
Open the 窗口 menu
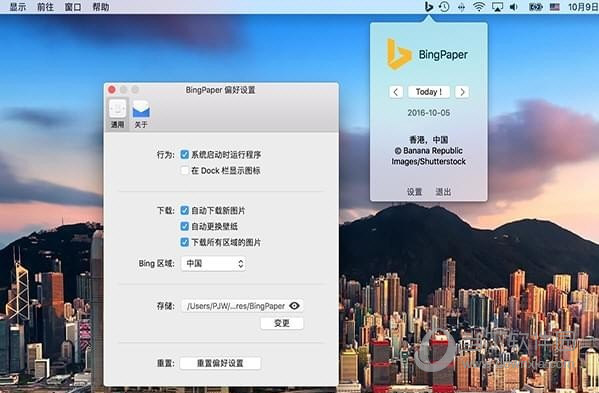coord(73,7)
